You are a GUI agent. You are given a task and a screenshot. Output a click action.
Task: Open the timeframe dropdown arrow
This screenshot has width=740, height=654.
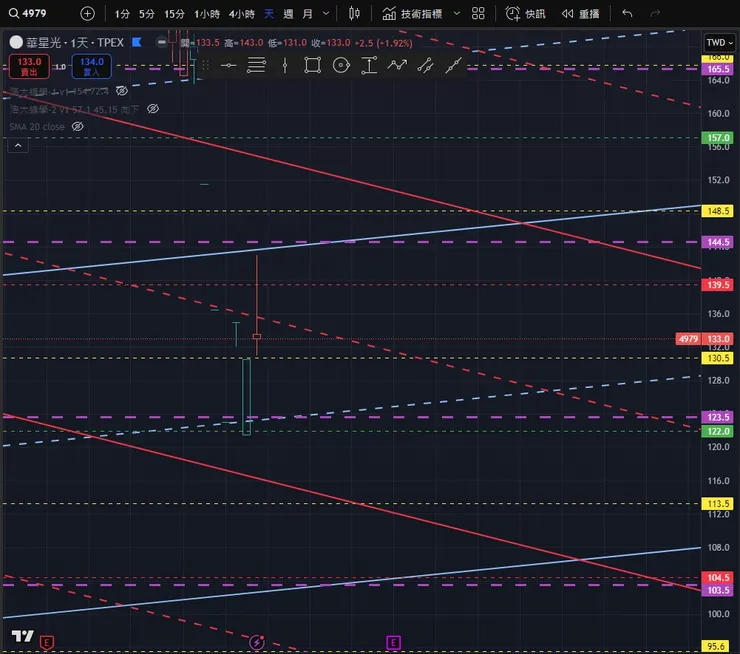(326, 14)
